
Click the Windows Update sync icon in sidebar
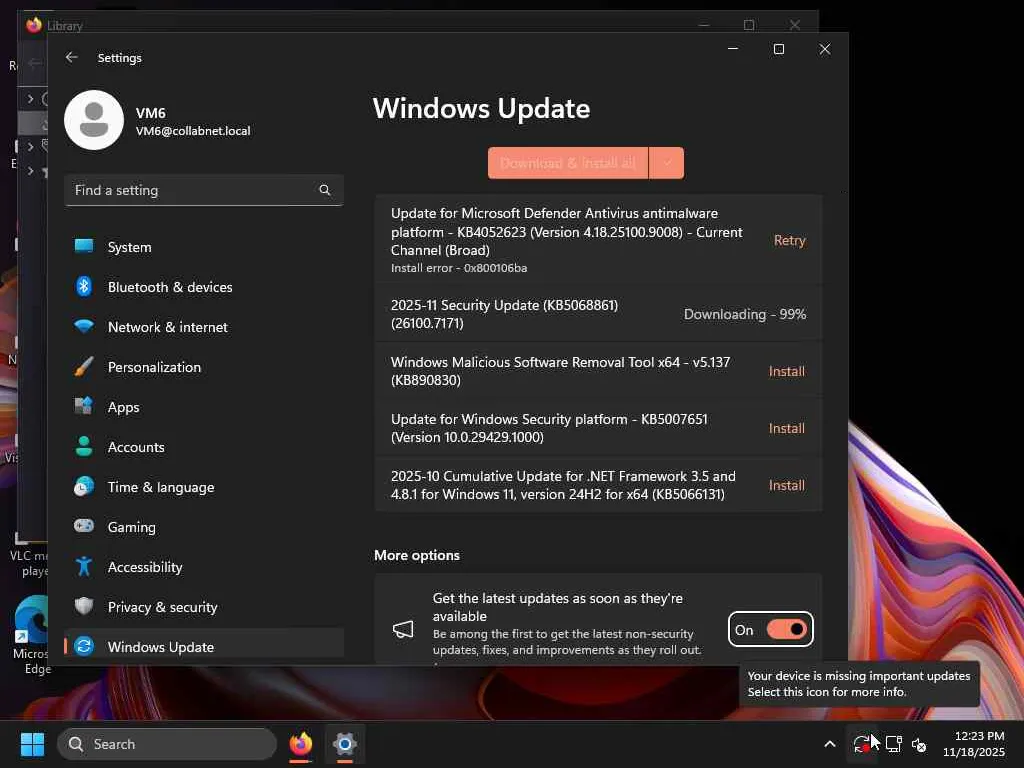84,647
